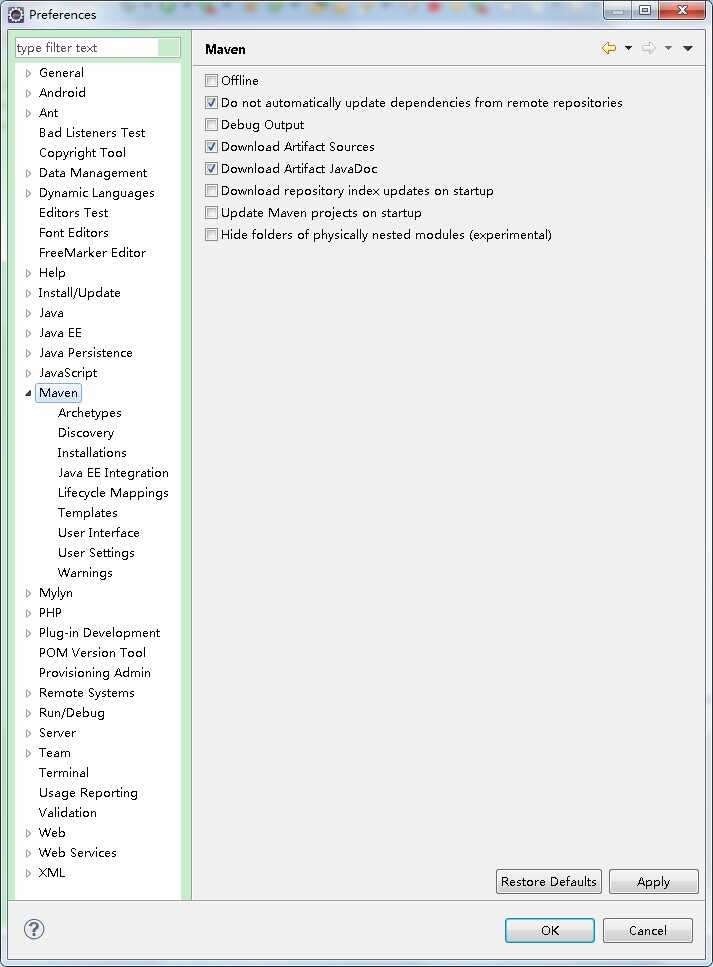
Task: Enable the Offline checkbox
Action: coord(212,80)
